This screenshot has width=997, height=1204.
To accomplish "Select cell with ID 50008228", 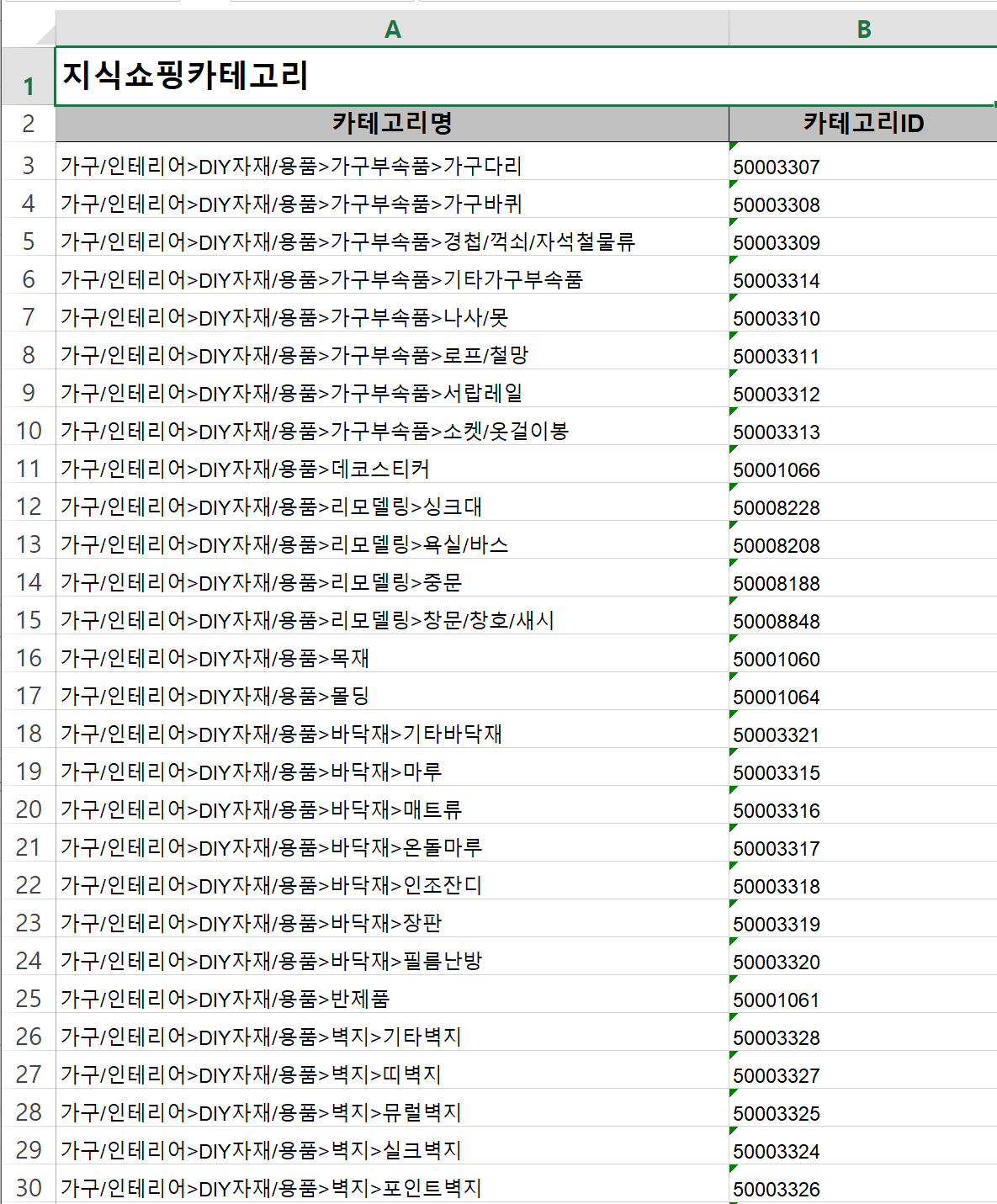I will [x=863, y=502].
